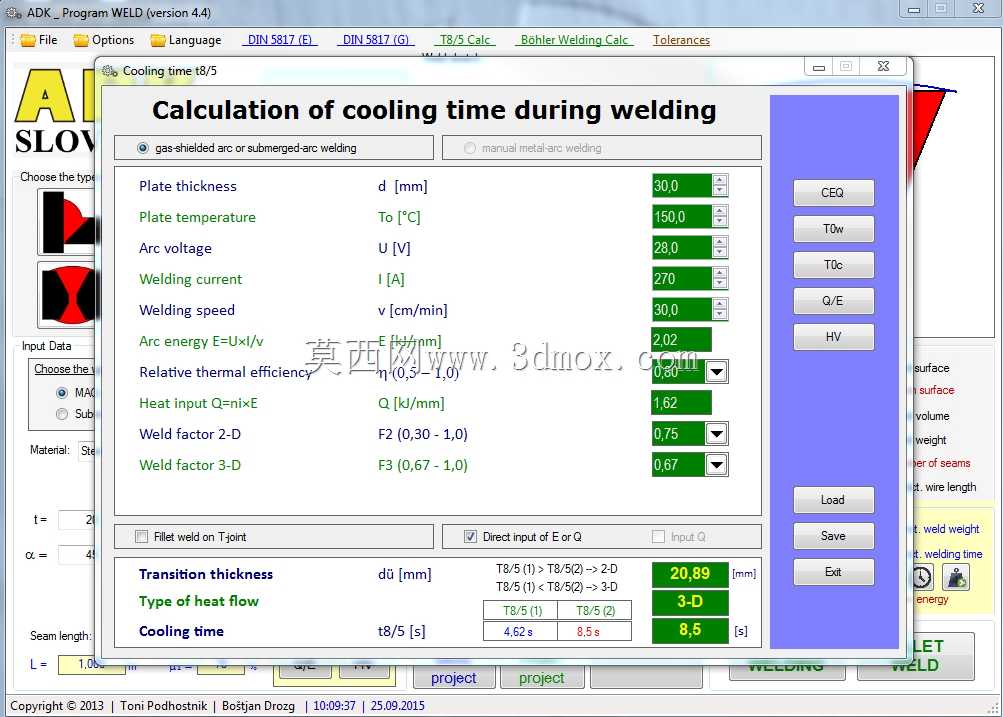Click the Load button
The image size is (1003, 717).
click(833, 500)
